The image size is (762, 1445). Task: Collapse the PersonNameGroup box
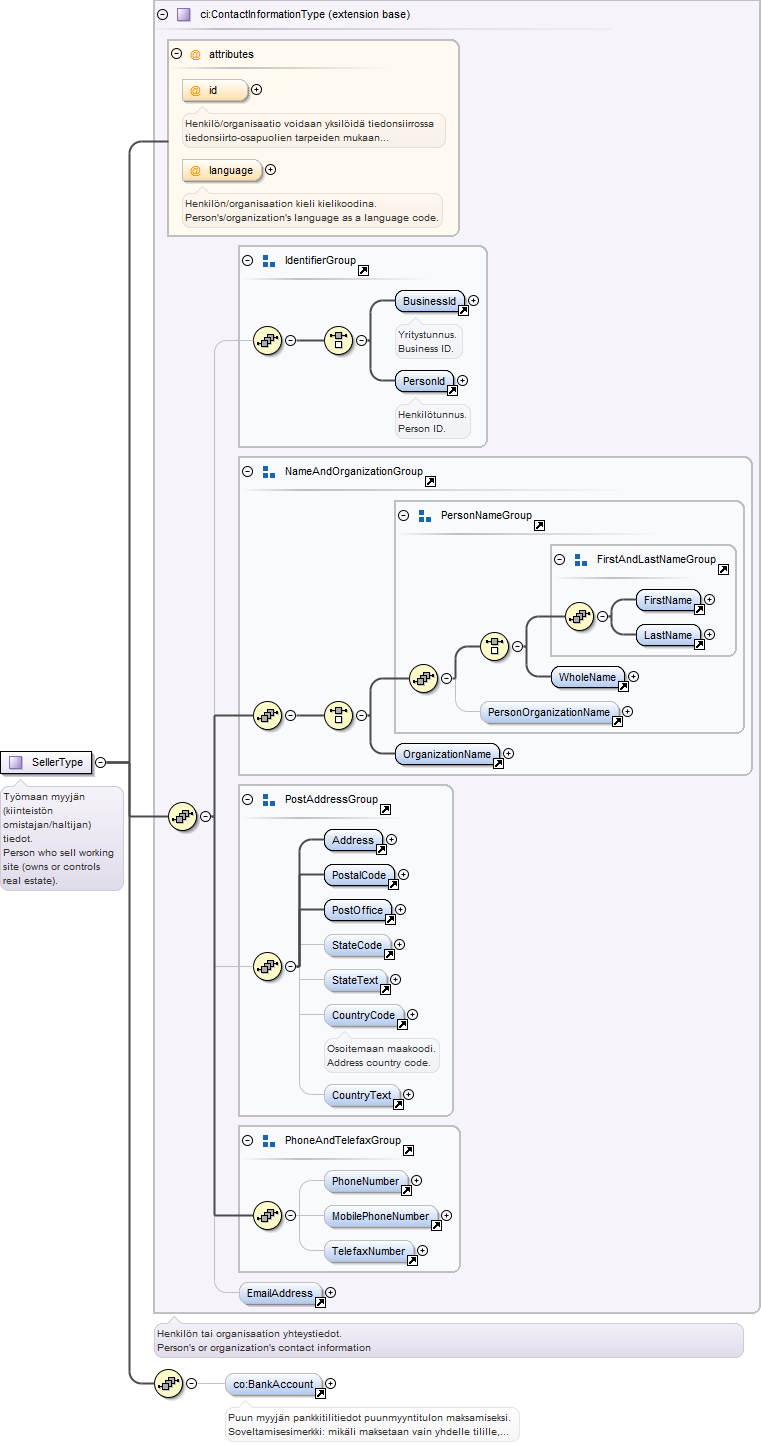coord(404,516)
